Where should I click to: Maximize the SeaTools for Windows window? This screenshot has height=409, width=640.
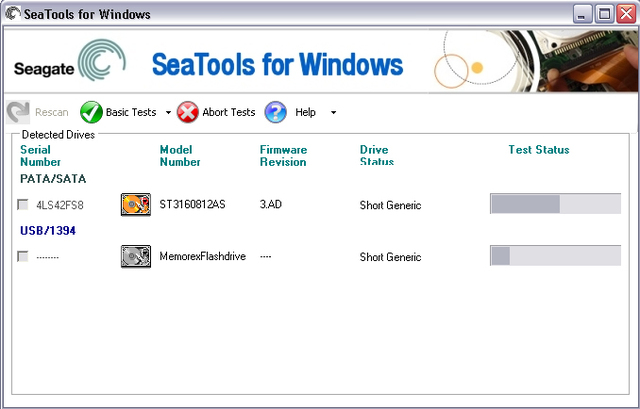click(x=604, y=14)
